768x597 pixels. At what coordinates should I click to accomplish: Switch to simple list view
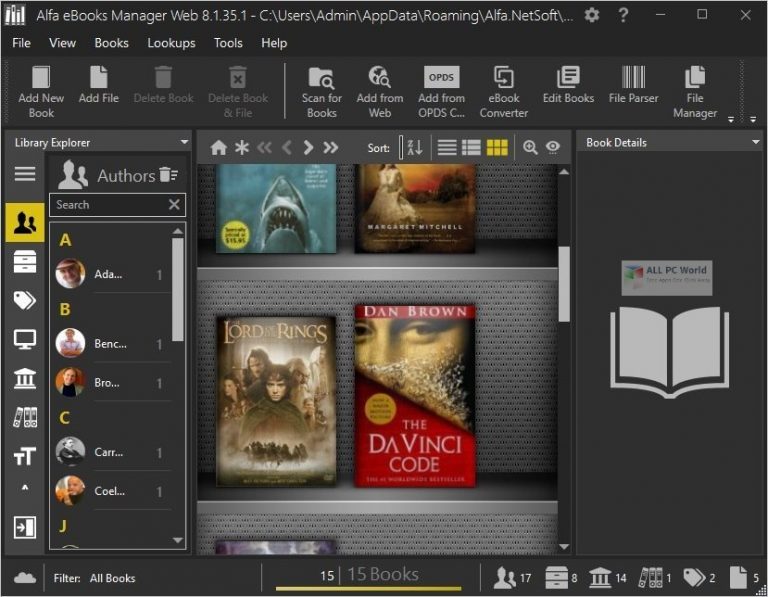click(447, 147)
